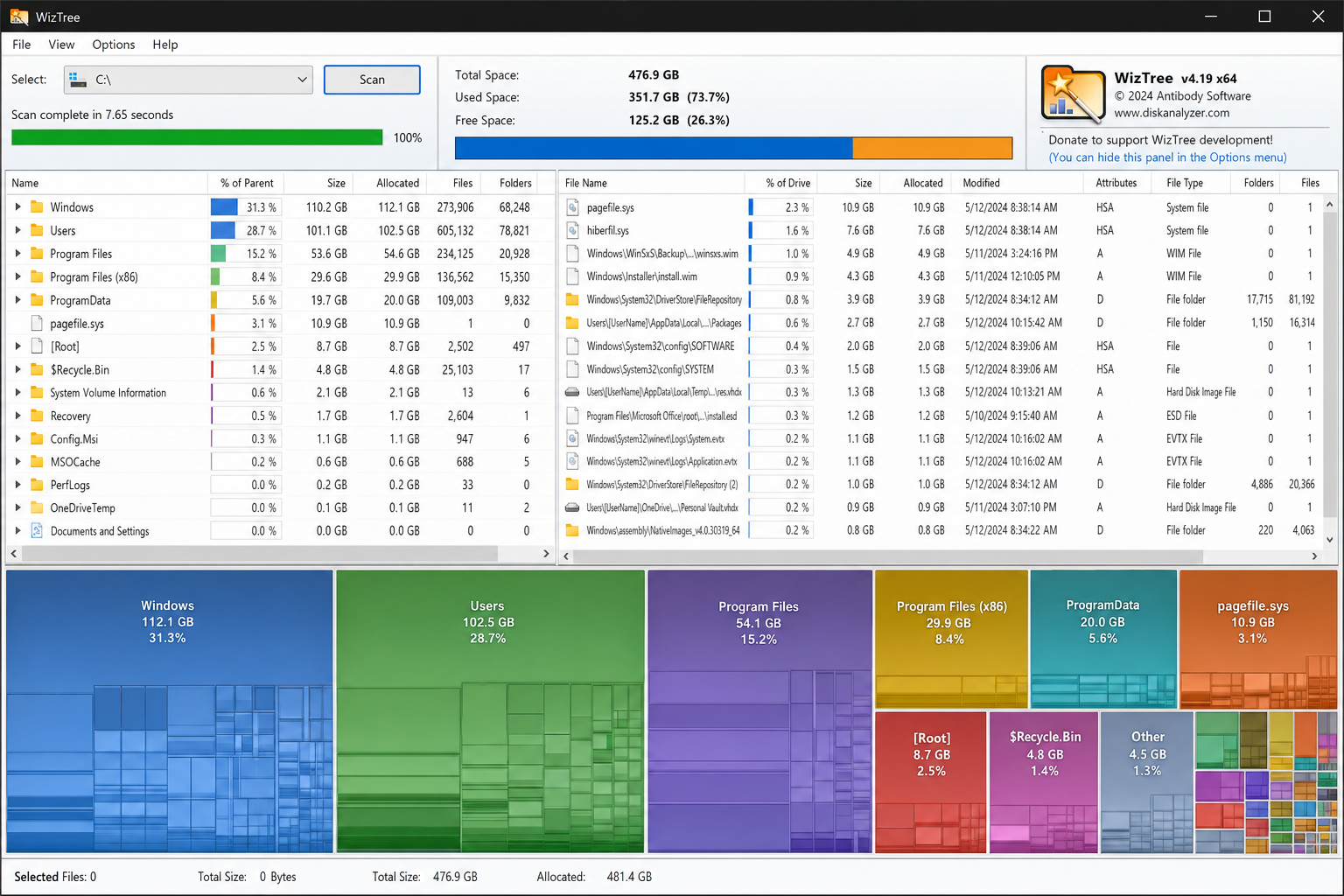Viewport: 1344px width, 896px height.
Task: Expand the Documents and Settings node
Action: [x=17, y=530]
